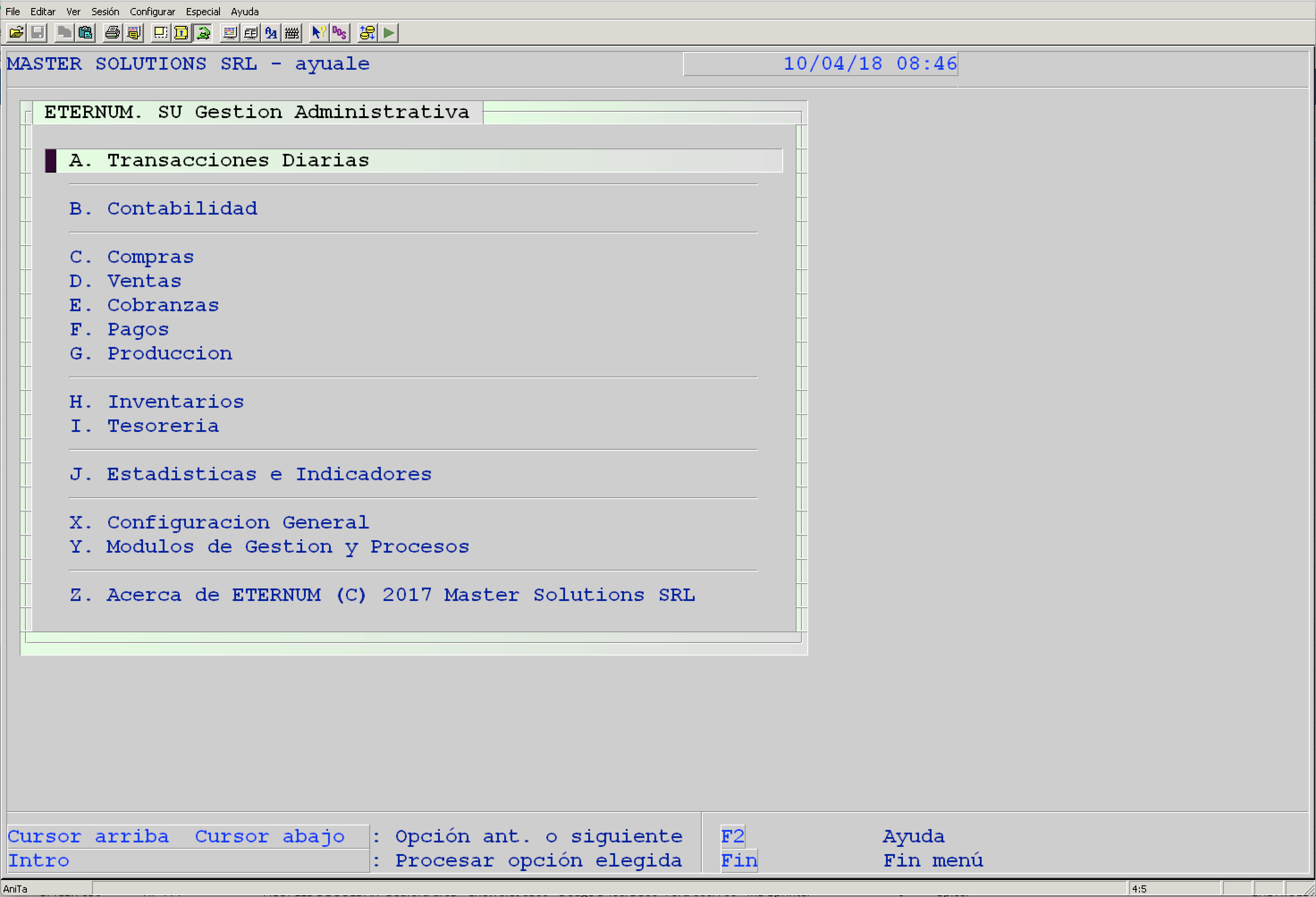Click the dashed selection rectangle icon
Screen dimensions: 1316x897
coord(160,33)
